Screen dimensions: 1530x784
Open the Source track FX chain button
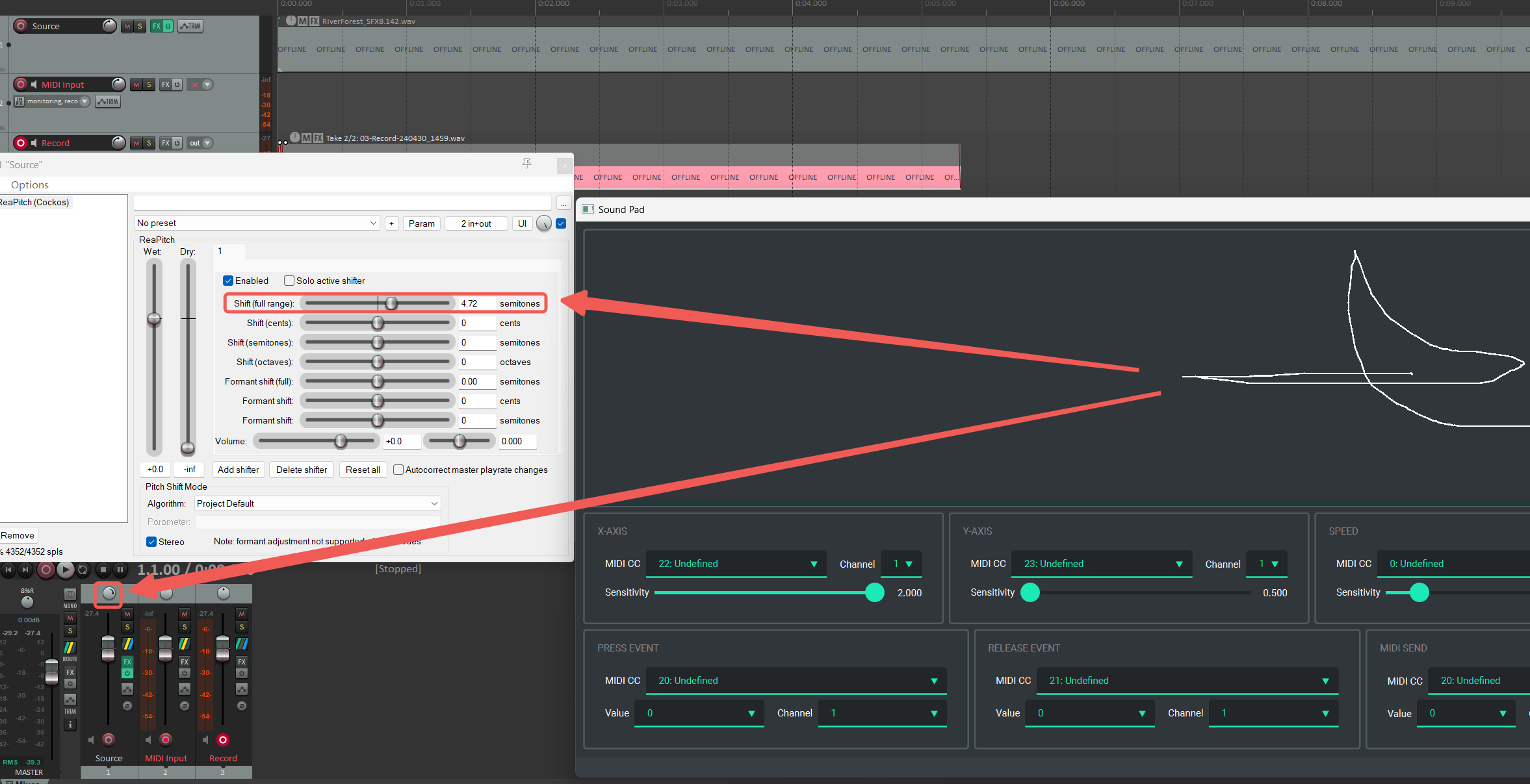tap(157, 26)
